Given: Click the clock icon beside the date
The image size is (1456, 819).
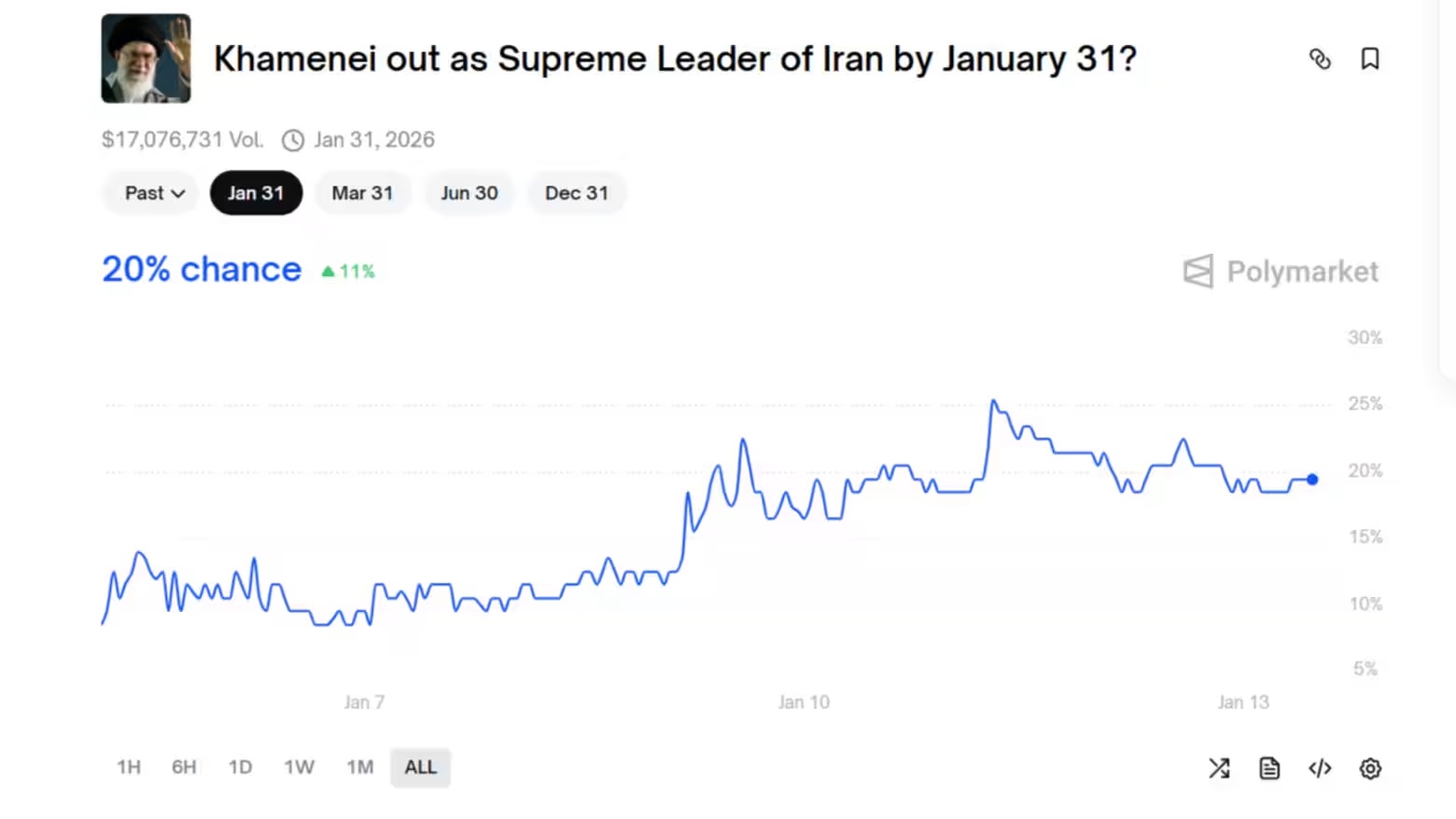Looking at the screenshot, I should tap(293, 140).
